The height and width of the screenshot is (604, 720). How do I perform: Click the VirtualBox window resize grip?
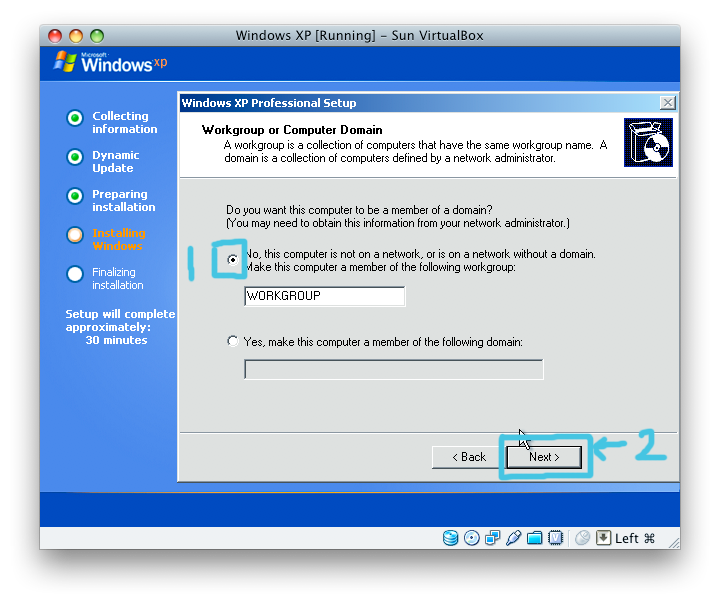[x=674, y=543]
